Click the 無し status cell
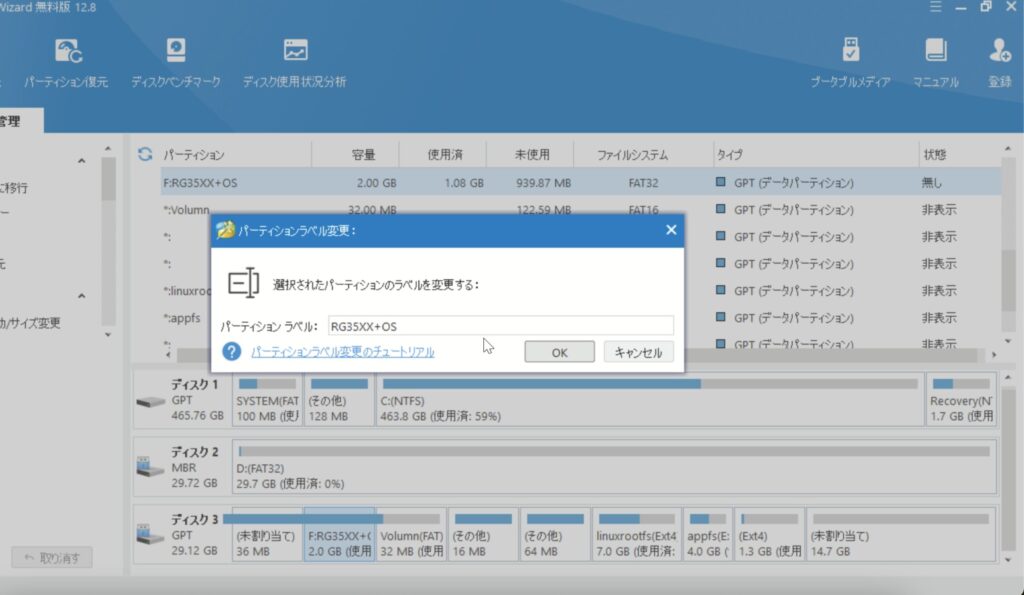 [932, 183]
